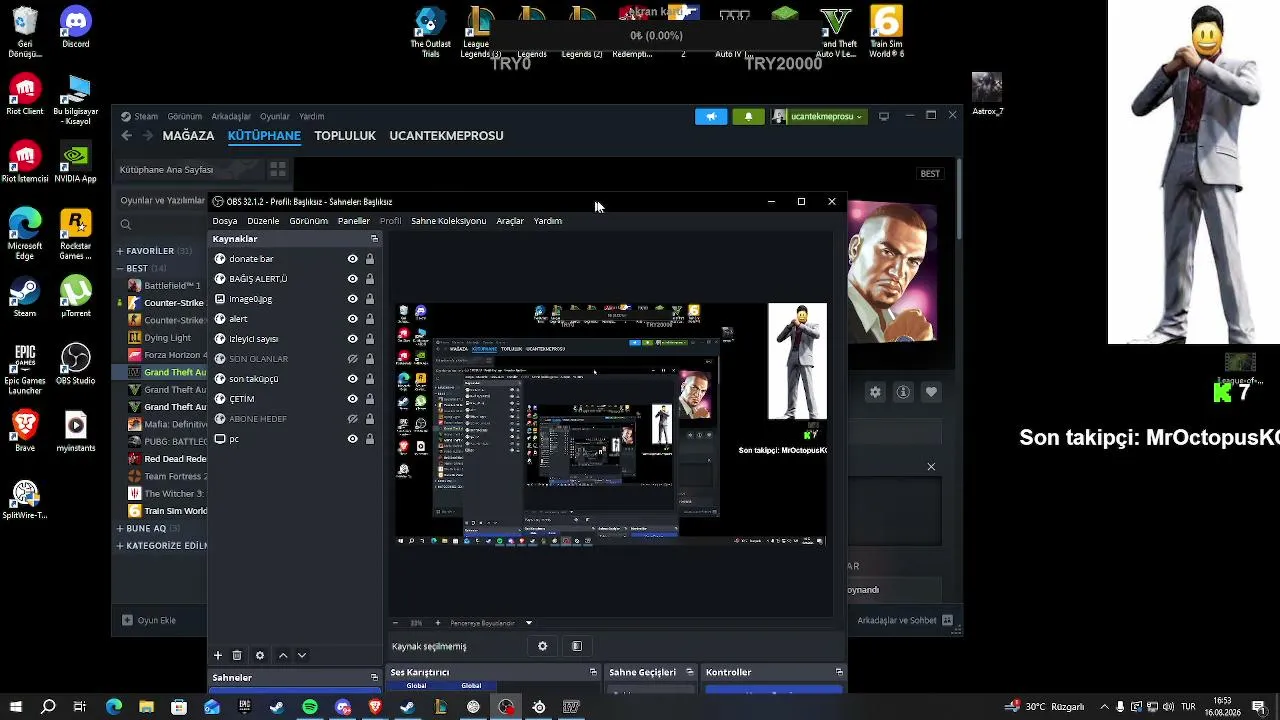The image size is (1280, 720).
Task: Open Discord desktop shortcut
Action: coord(76,27)
